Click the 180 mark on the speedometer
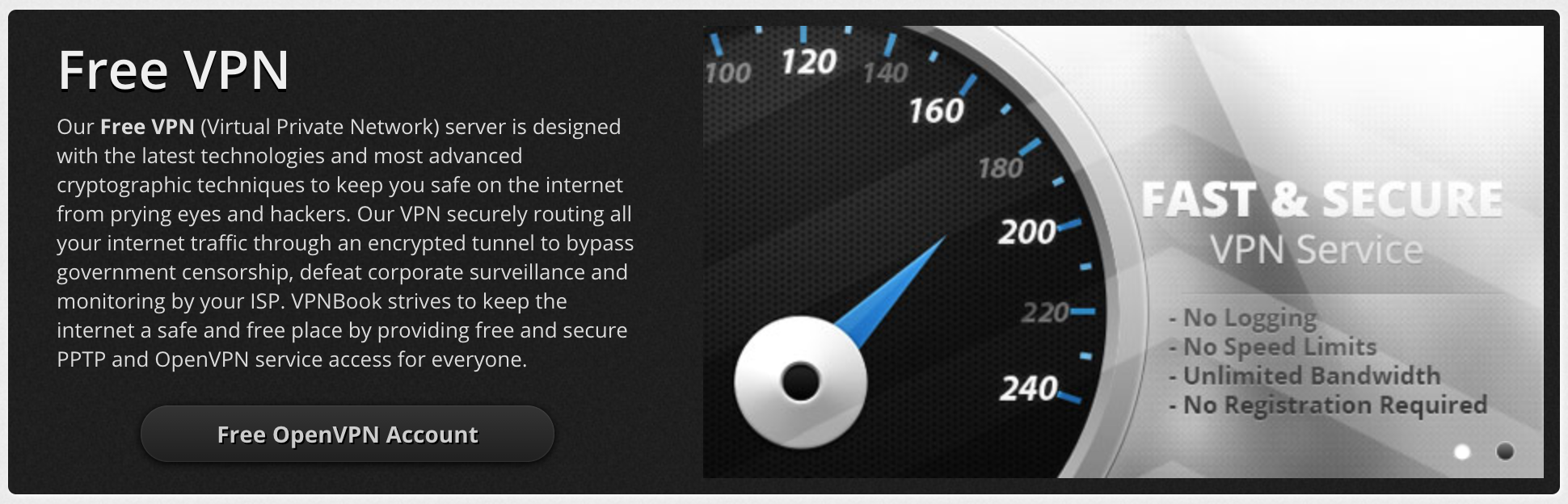 pos(1001,168)
